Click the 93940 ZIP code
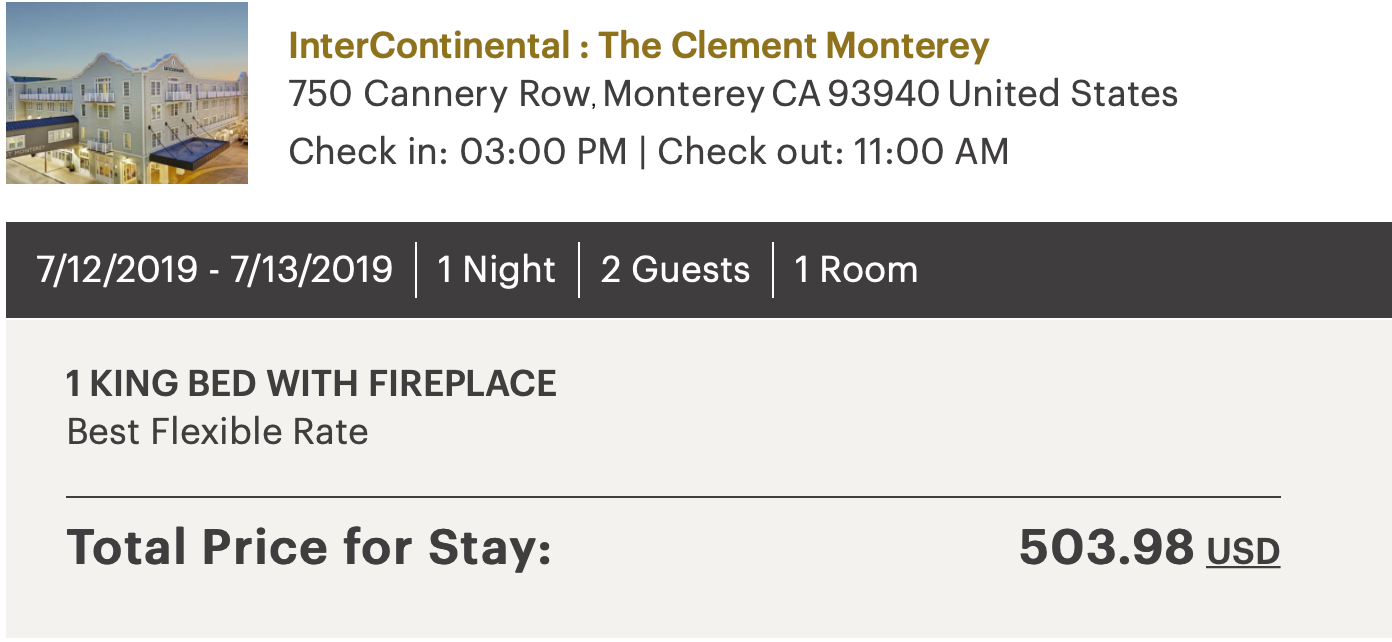 point(883,94)
